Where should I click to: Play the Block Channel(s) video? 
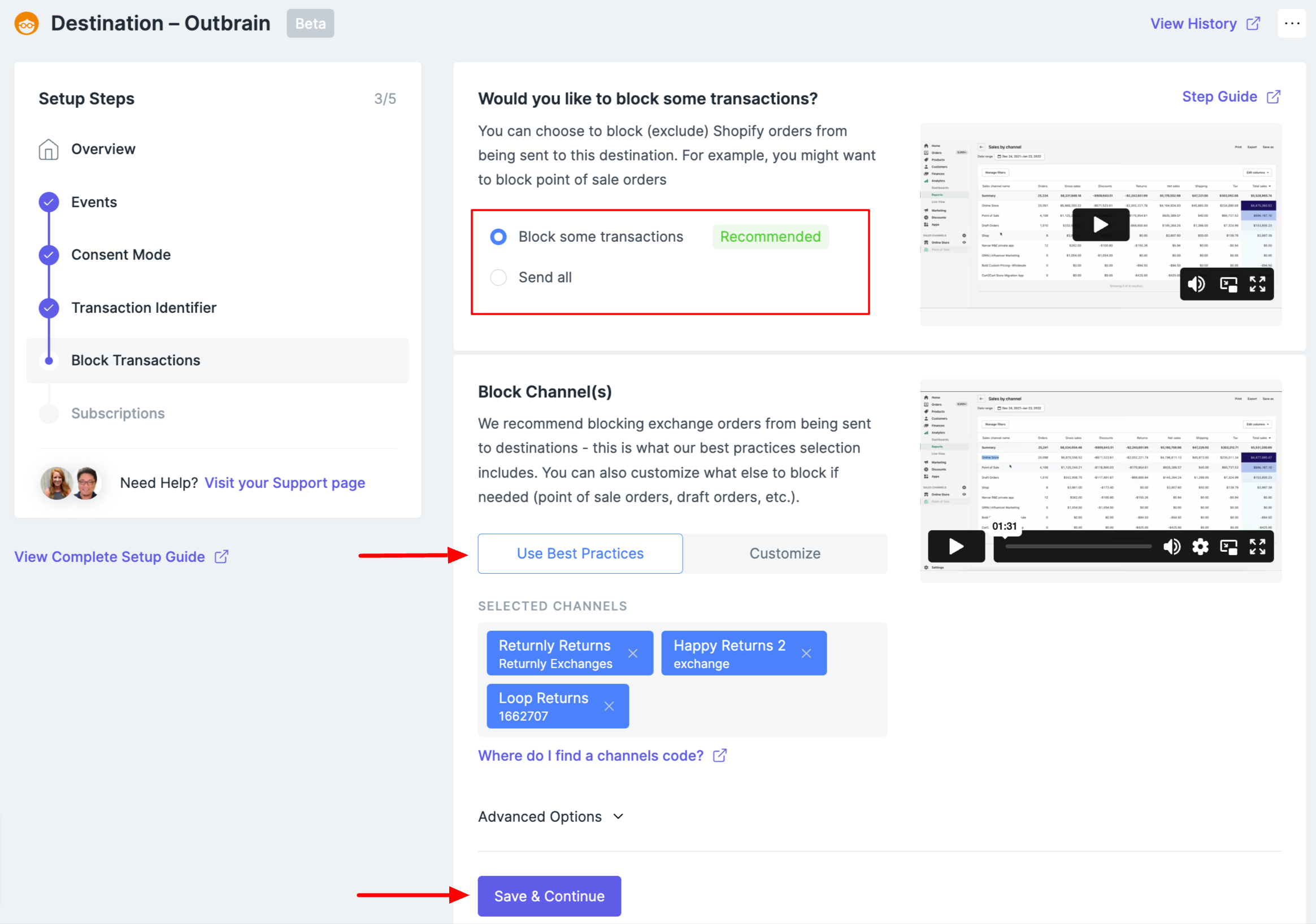(955, 547)
